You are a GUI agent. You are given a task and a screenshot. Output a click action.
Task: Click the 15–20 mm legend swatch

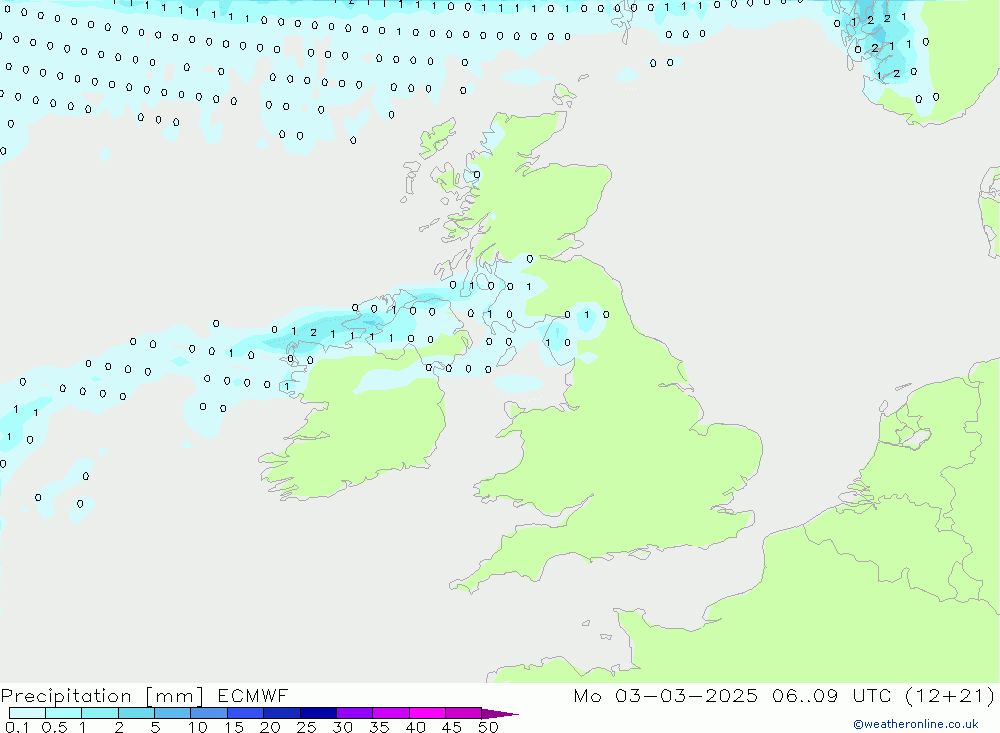tap(245, 713)
